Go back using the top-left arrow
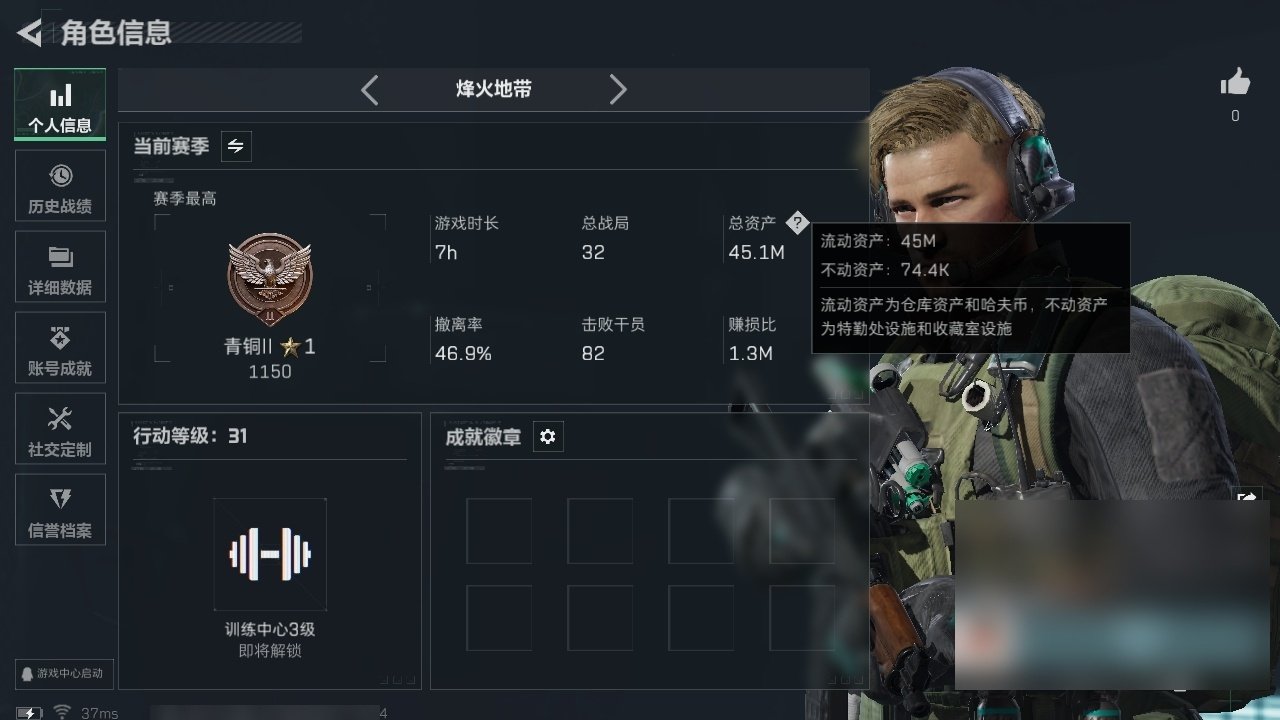This screenshot has height=720, width=1280. 29,33
